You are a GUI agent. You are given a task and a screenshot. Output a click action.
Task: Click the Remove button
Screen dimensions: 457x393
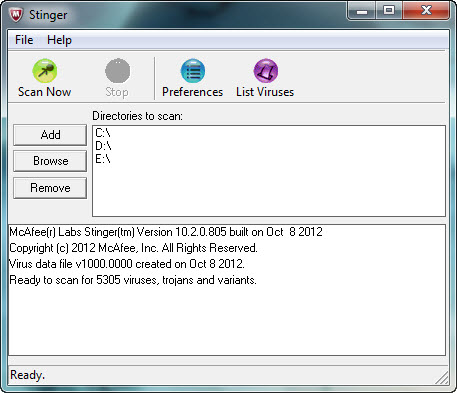(50, 188)
